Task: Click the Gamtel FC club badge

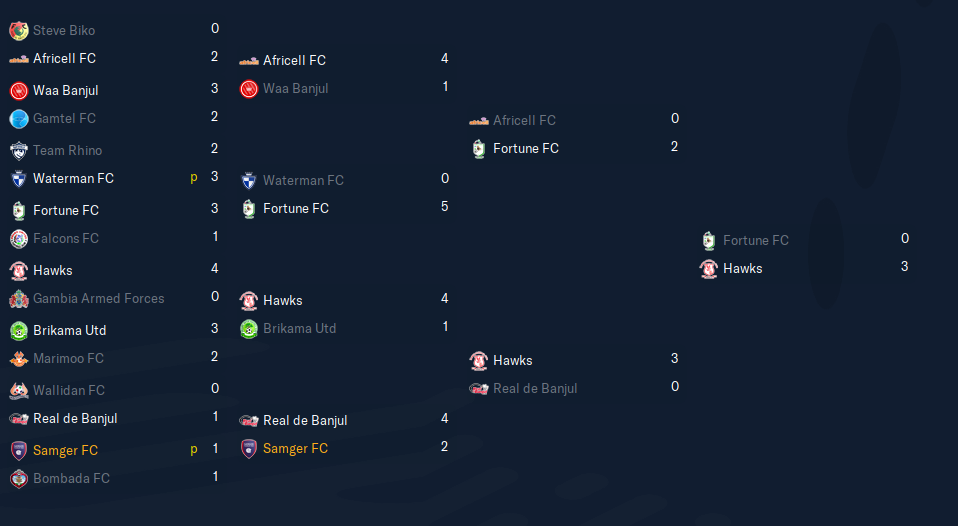Action: [19, 119]
